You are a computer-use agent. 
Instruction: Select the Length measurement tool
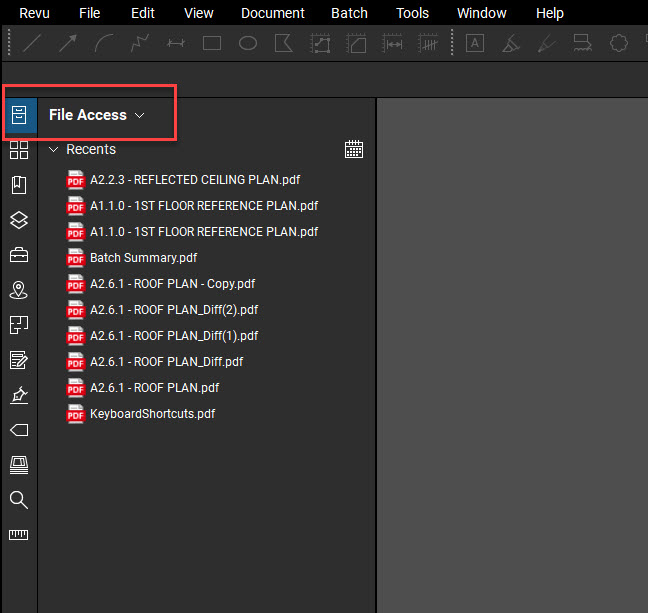[x=392, y=43]
